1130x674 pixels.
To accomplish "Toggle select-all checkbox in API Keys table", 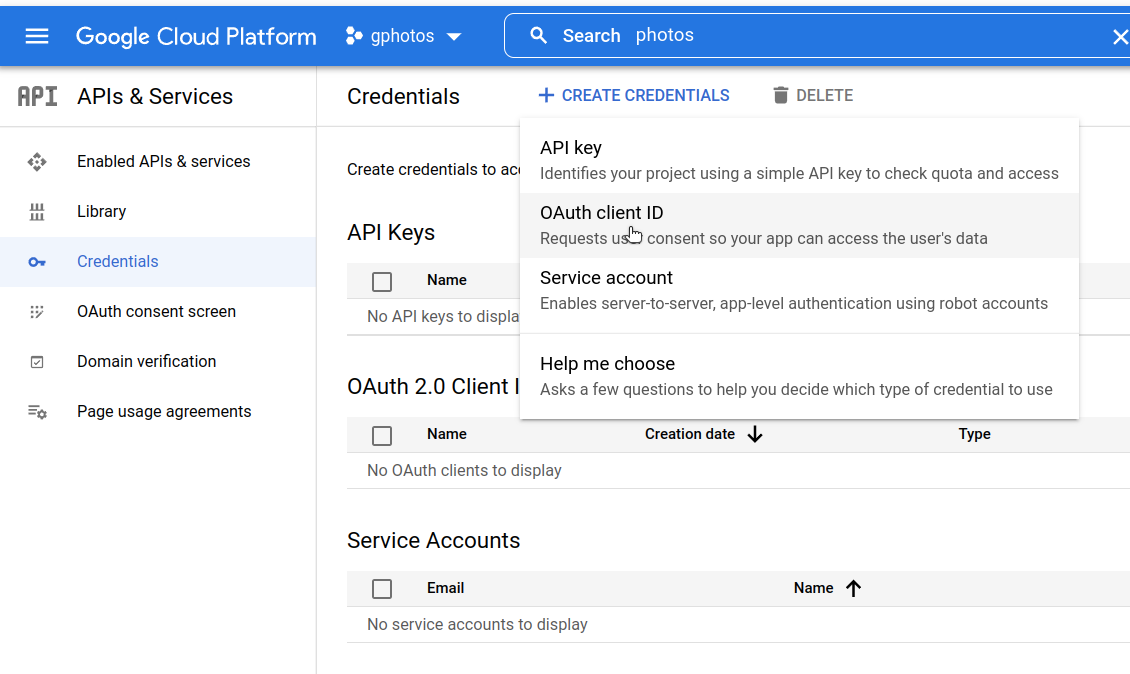I will pyautogui.click(x=382, y=282).
